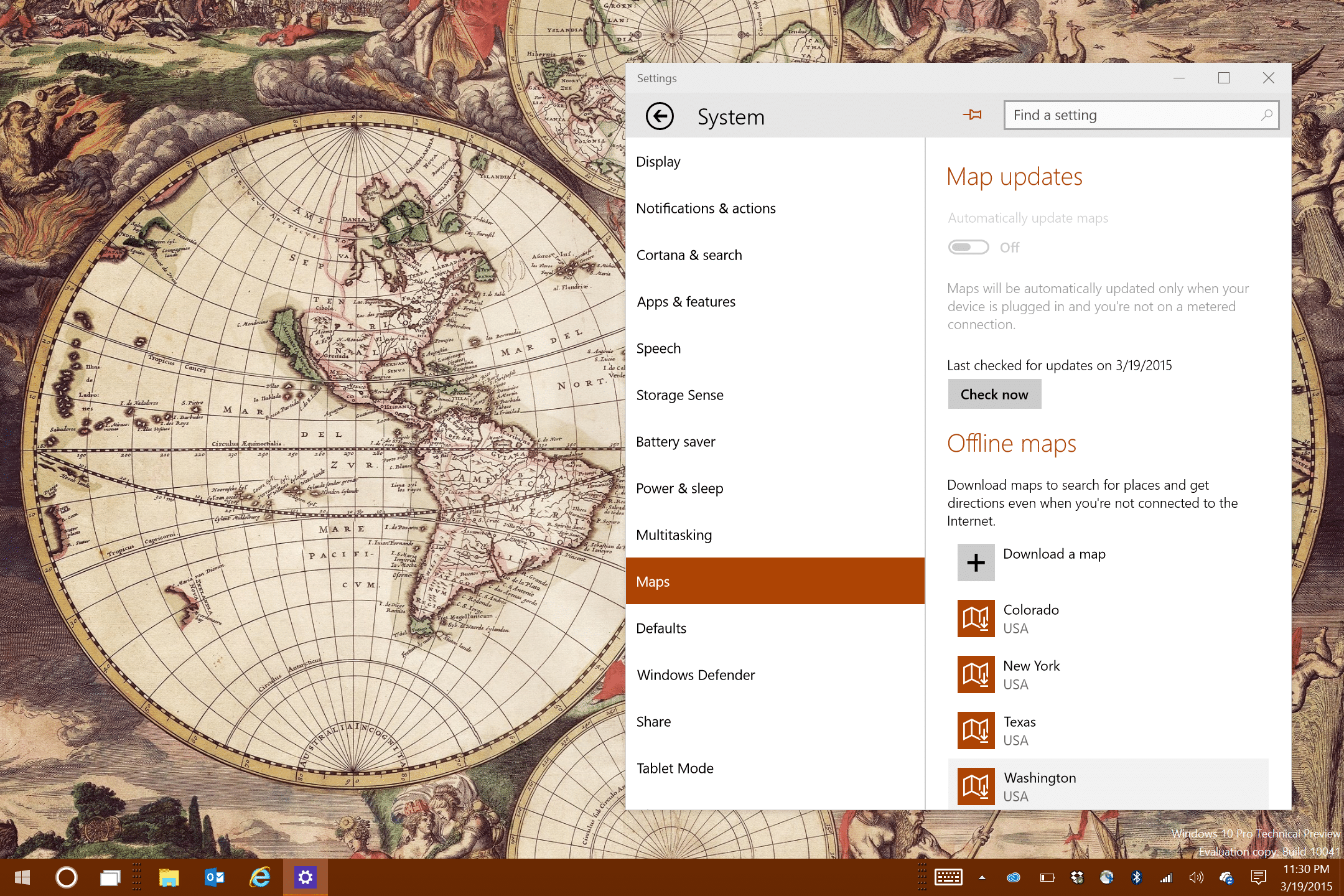Open Battery saver settings
1344x896 pixels.
point(775,442)
